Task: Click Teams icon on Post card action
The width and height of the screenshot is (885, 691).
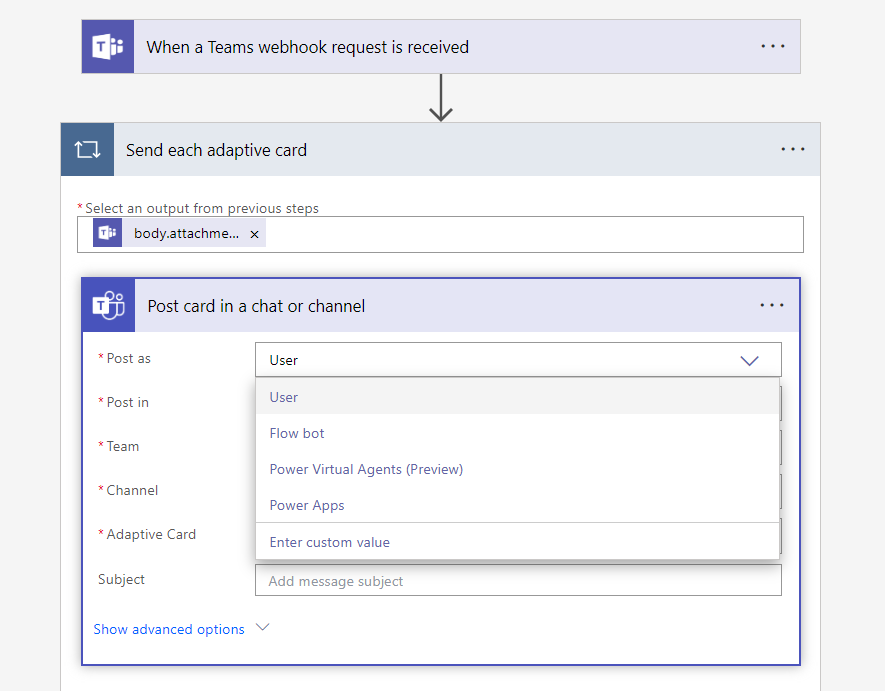Action: [108, 306]
